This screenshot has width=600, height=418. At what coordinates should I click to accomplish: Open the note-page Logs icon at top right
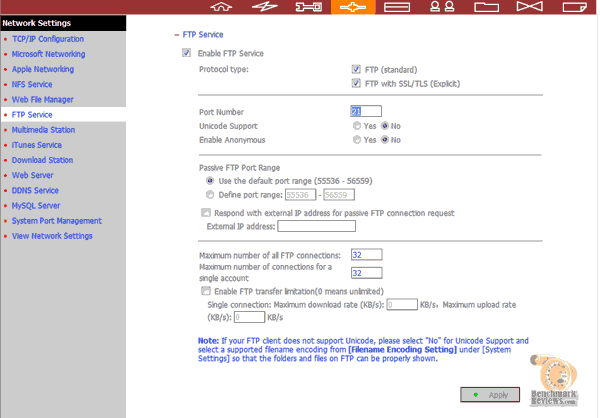(574, 7)
